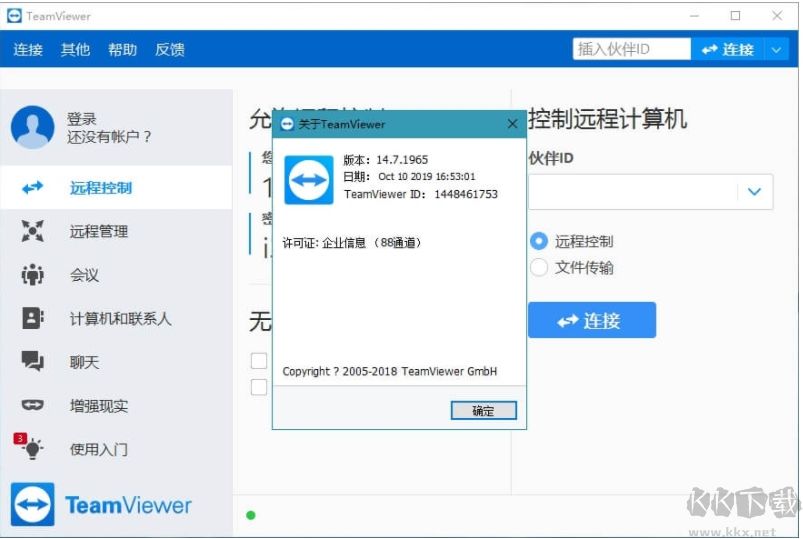Screen dimensions: 803x539
Task: Click the 确定 button in About dialog
Action: [x=483, y=410]
